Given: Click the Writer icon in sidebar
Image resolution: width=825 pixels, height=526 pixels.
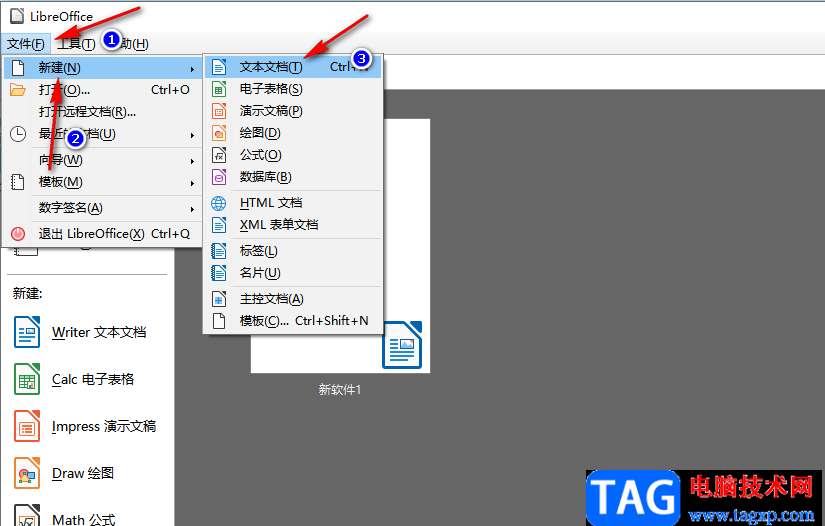Looking at the screenshot, I should pyautogui.click(x=27, y=332).
